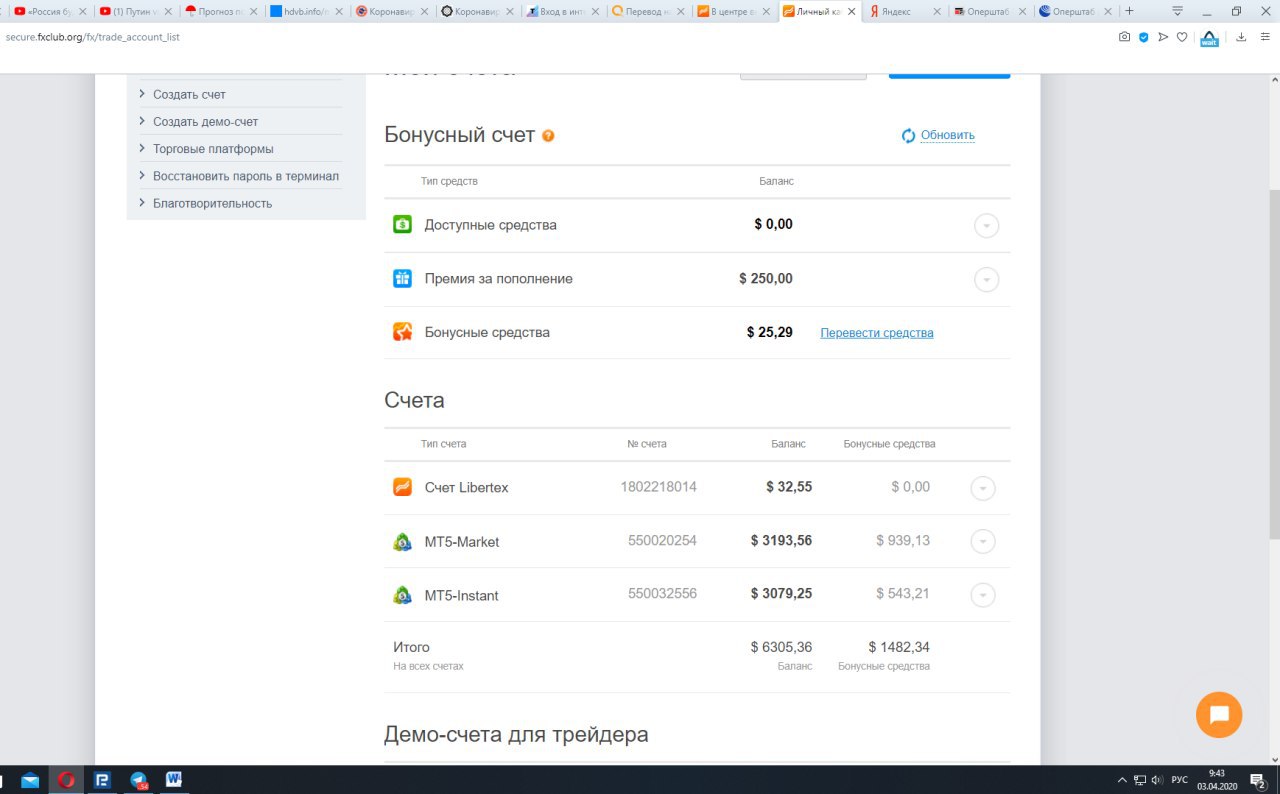Screen dimensions: 1280x794
Task: Switch to the Прогноз browser tab
Action: point(222,12)
